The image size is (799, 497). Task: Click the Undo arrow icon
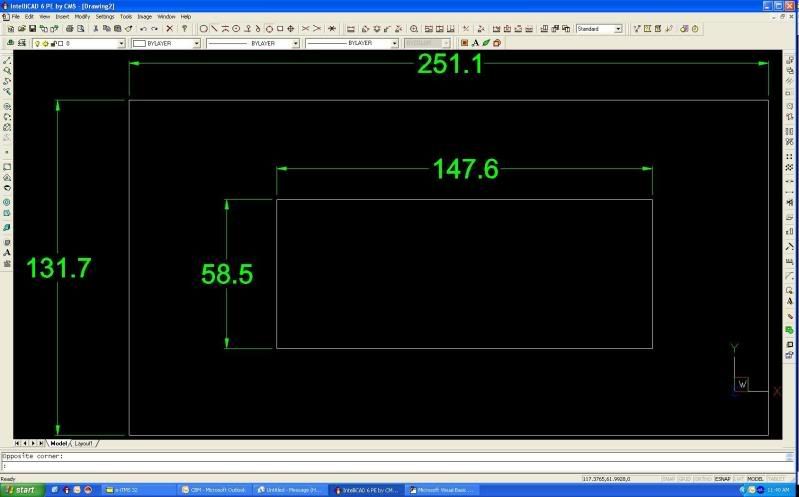142,29
